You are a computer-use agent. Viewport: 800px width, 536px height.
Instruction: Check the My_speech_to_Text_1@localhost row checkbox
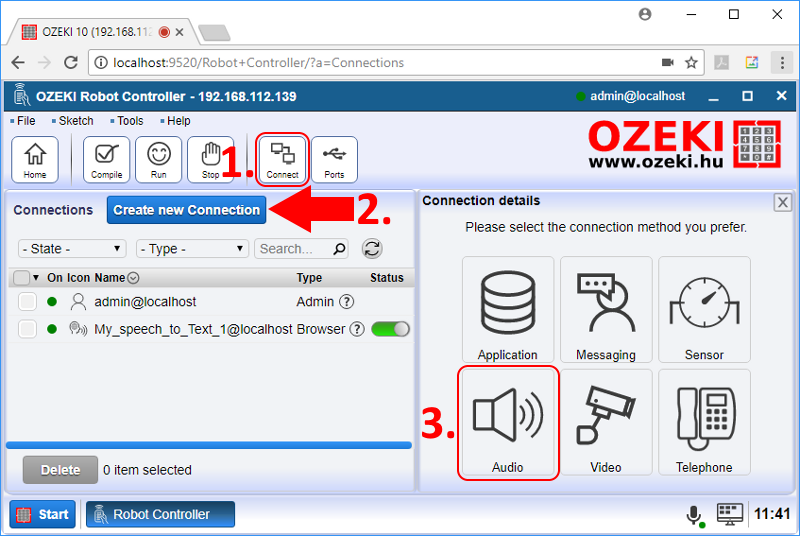(x=27, y=329)
